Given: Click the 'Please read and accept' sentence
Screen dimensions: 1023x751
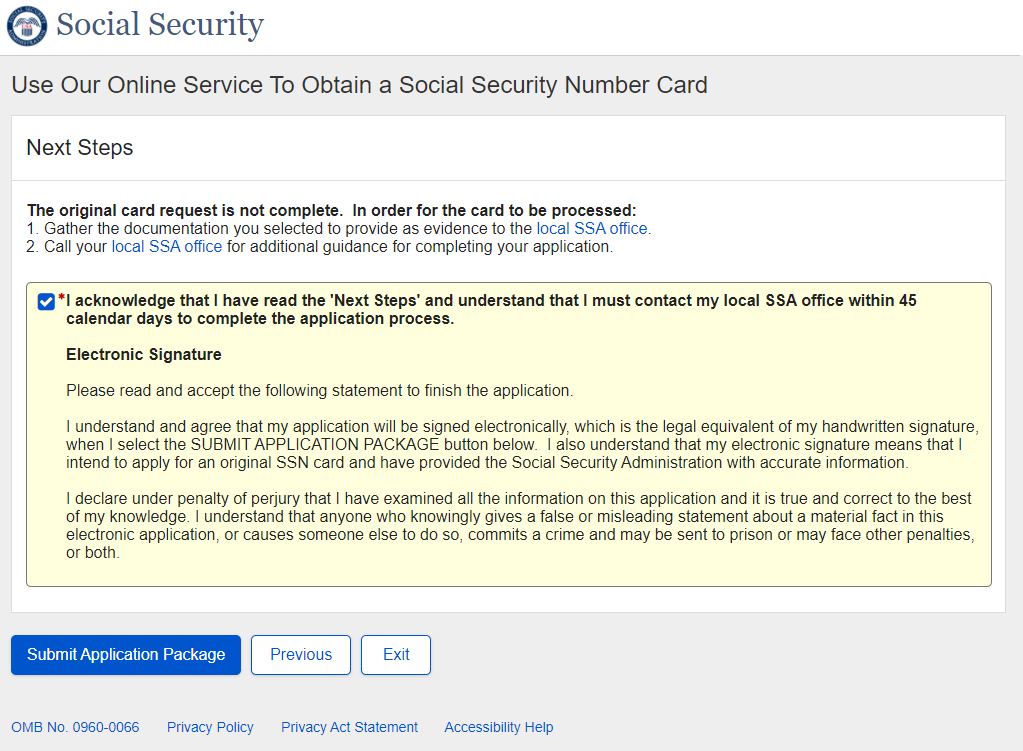Looking at the screenshot, I should click(x=319, y=390).
